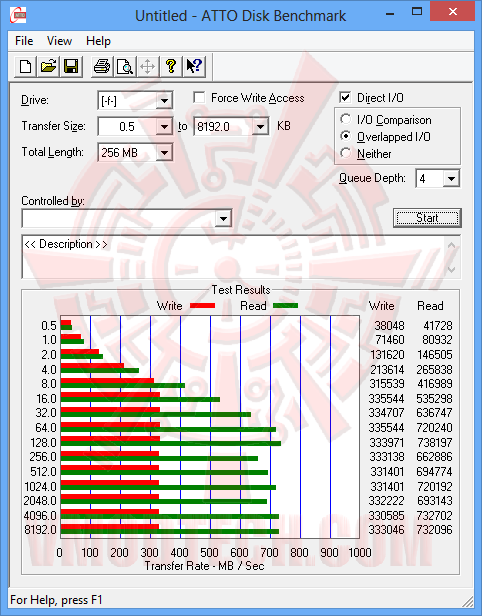The image size is (482, 616).
Task: Click read value 662886 for 256.0 row
Action: [x=434, y=457]
